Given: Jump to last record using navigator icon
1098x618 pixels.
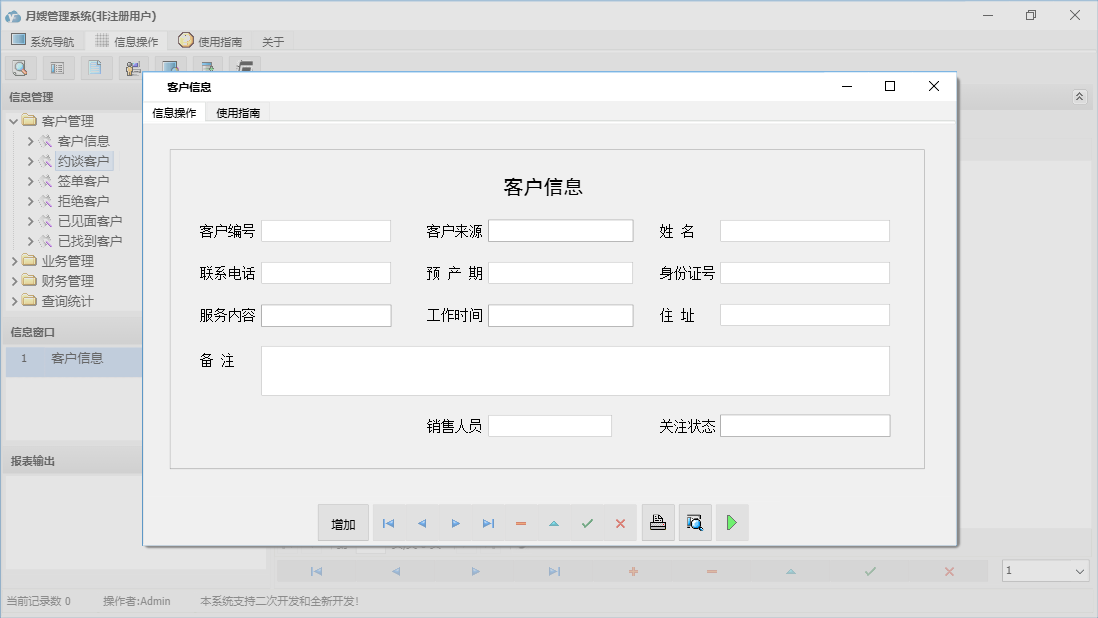Looking at the screenshot, I should pyautogui.click(x=488, y=522).
